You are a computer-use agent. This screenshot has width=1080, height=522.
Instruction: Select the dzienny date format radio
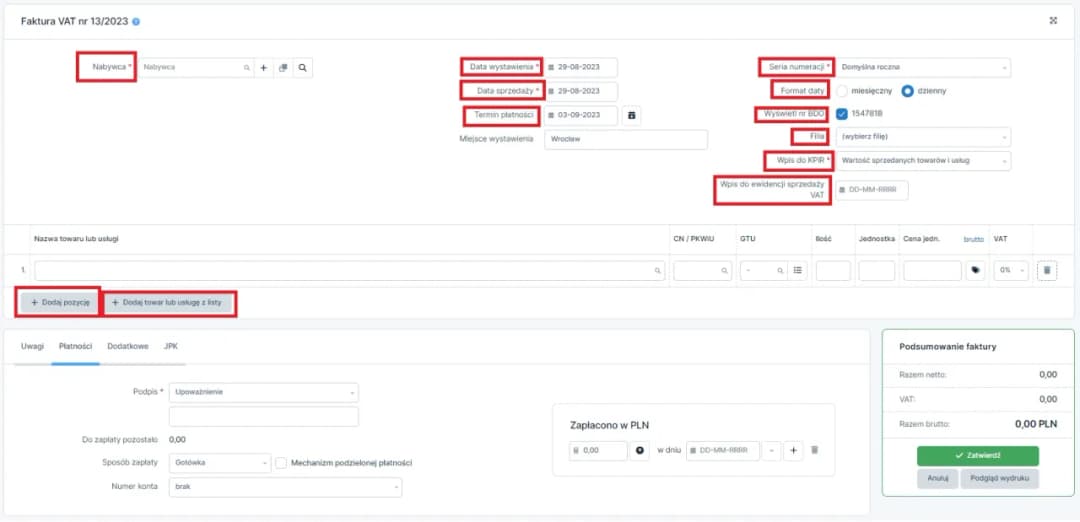908,91
